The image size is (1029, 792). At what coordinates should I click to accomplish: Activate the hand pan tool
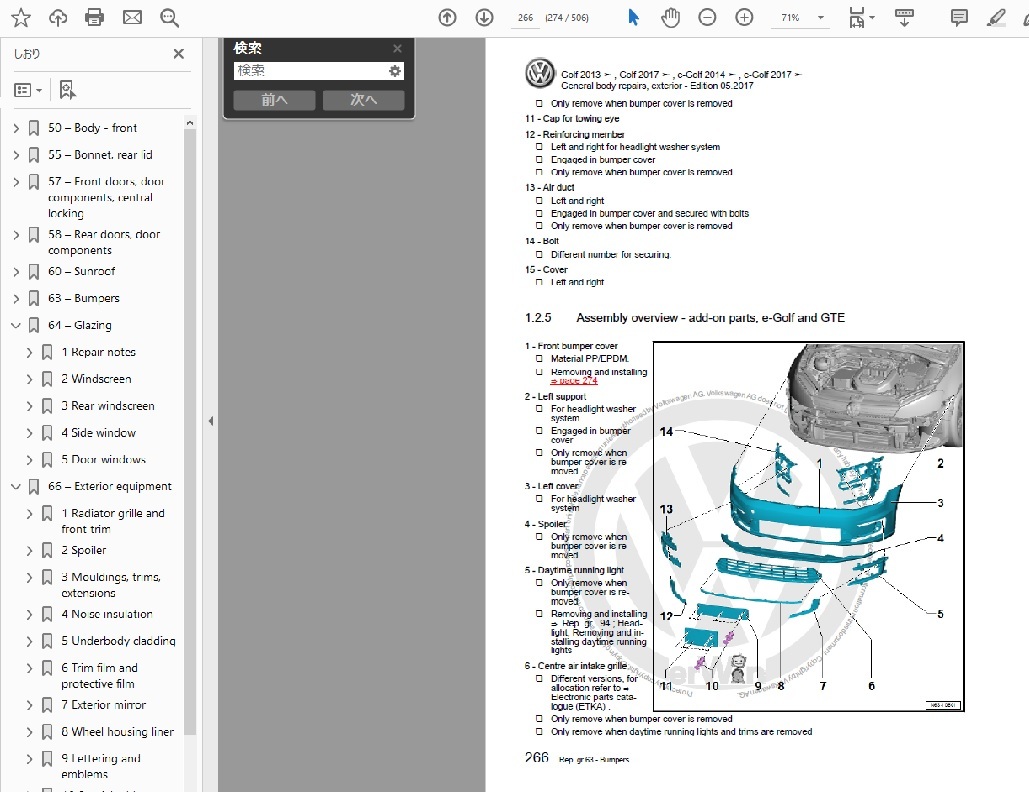(x=670, y=18)
